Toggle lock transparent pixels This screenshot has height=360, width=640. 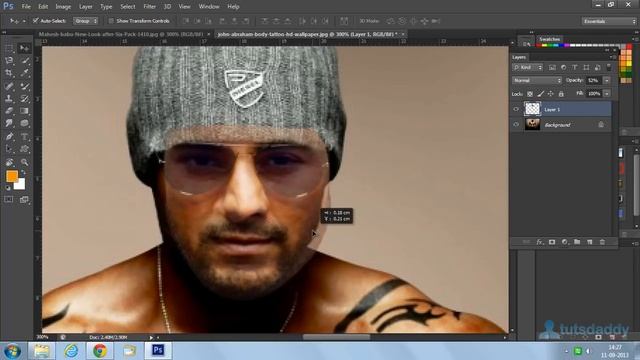click(530, 94)
